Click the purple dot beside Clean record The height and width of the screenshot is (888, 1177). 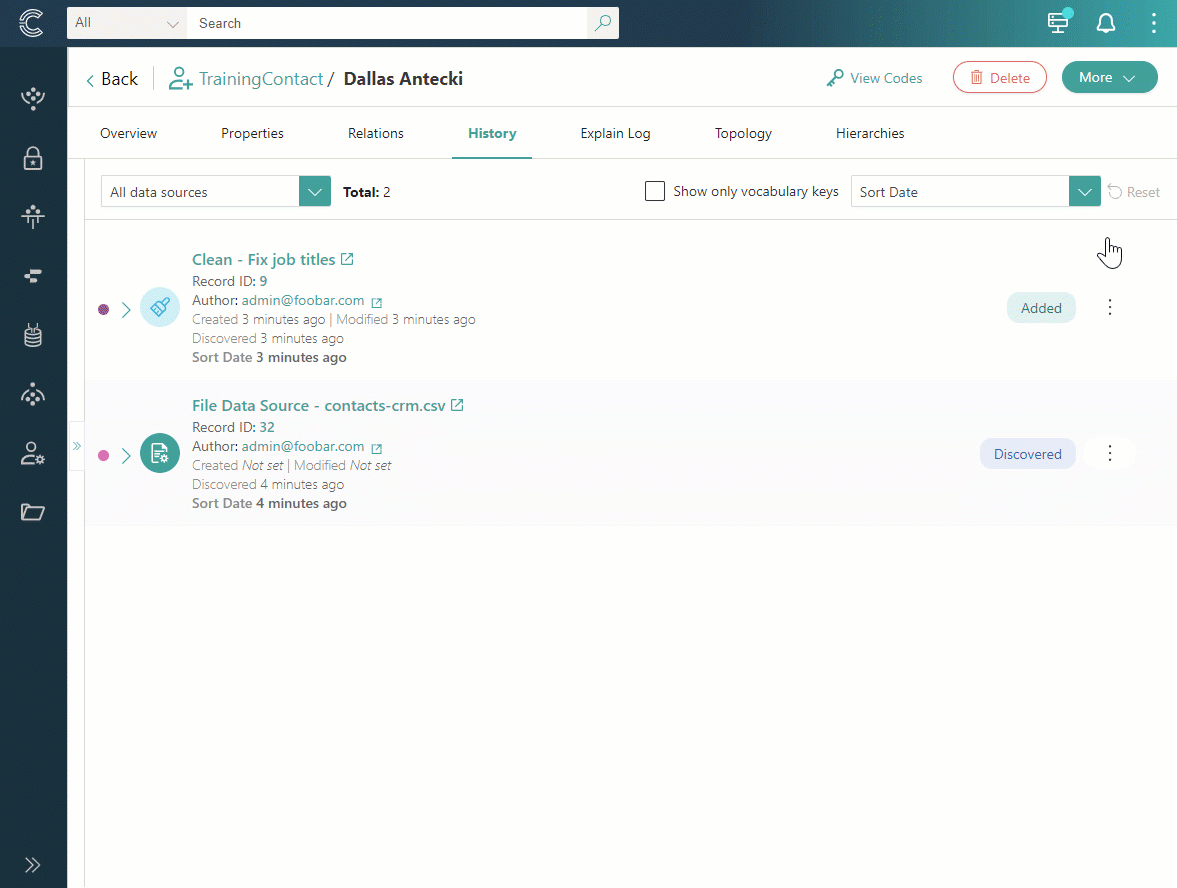pos(103,310)
